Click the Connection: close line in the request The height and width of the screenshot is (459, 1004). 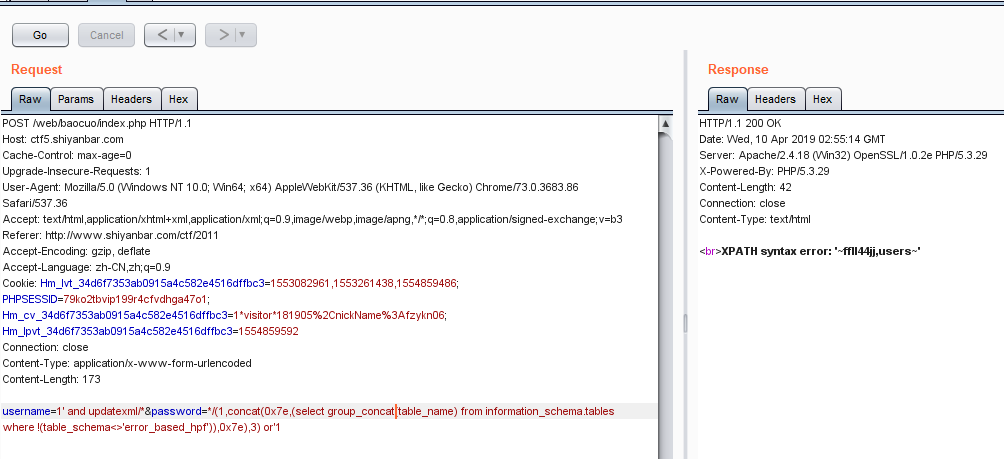click(x=45, y=347)
